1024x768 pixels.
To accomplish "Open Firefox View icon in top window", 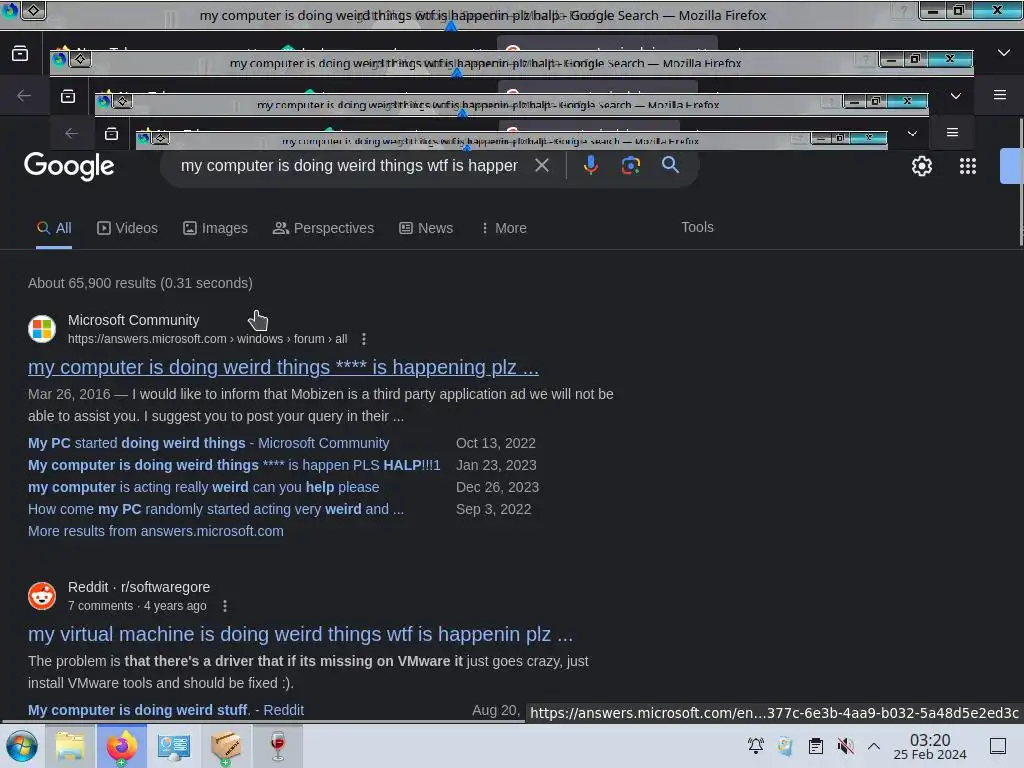I will [x=20, y=54].
